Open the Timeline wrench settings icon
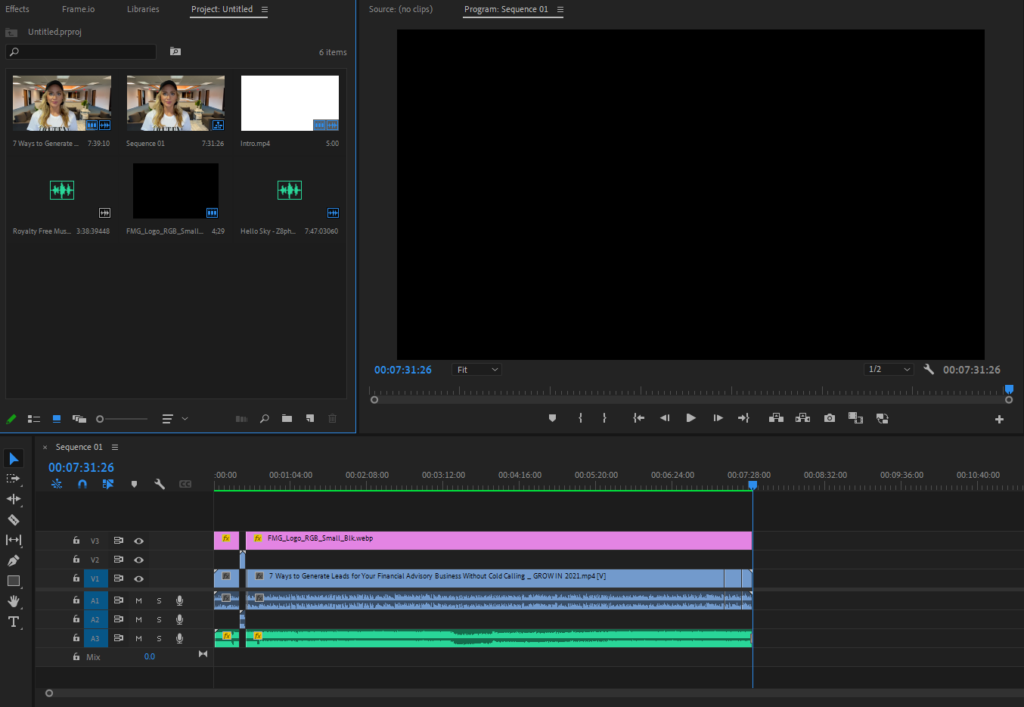1024x707 pixels. click(160, 484)
